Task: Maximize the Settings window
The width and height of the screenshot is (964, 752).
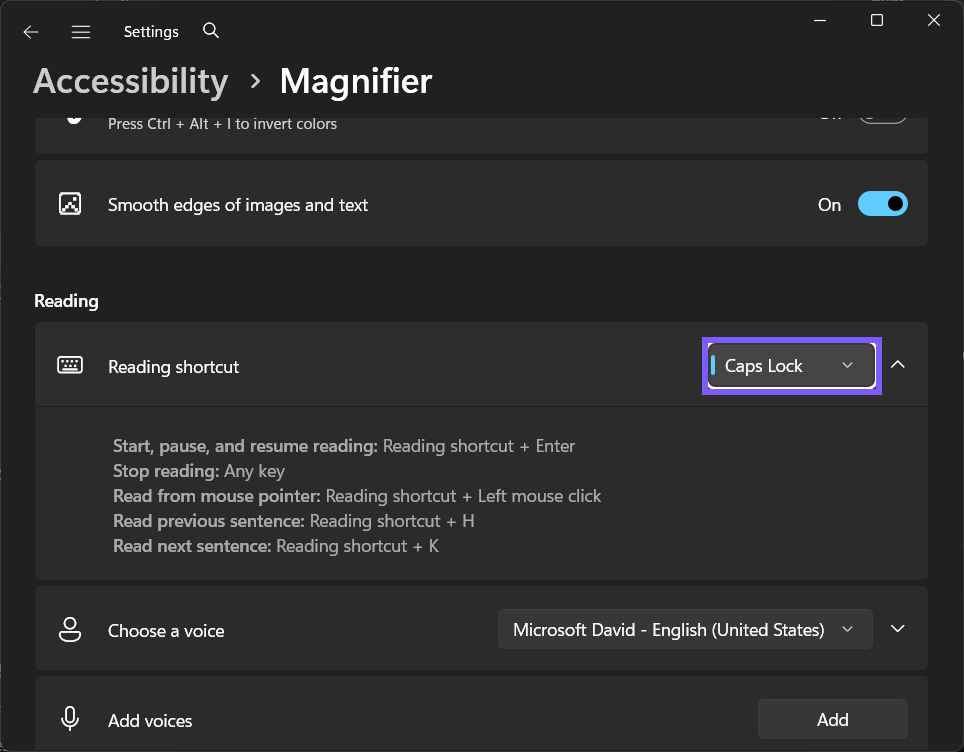Action: pyautogui.click(x=877, y=20)
